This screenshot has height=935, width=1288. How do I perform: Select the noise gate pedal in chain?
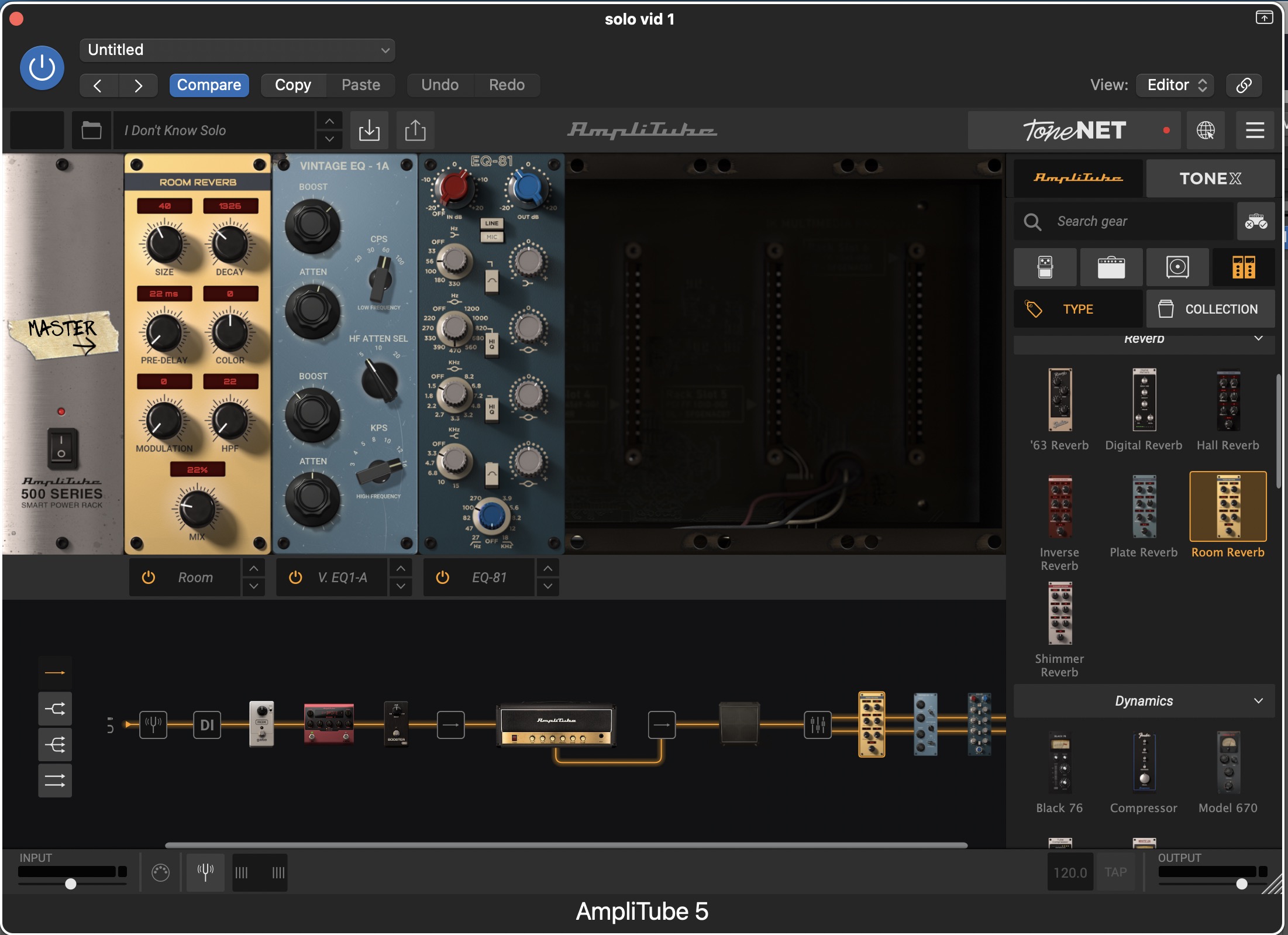point(261,723)
